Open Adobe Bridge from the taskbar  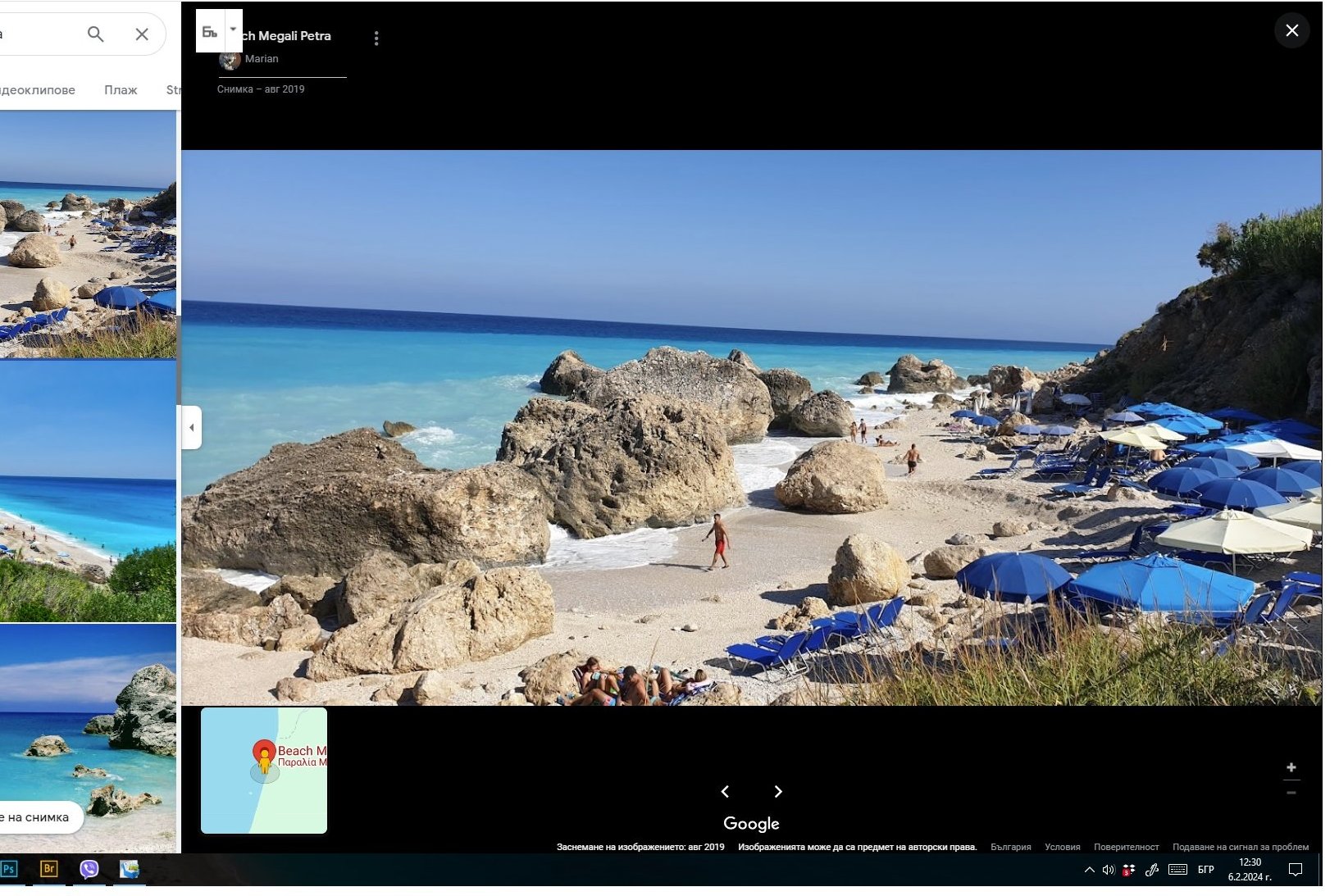coord(48,869)
